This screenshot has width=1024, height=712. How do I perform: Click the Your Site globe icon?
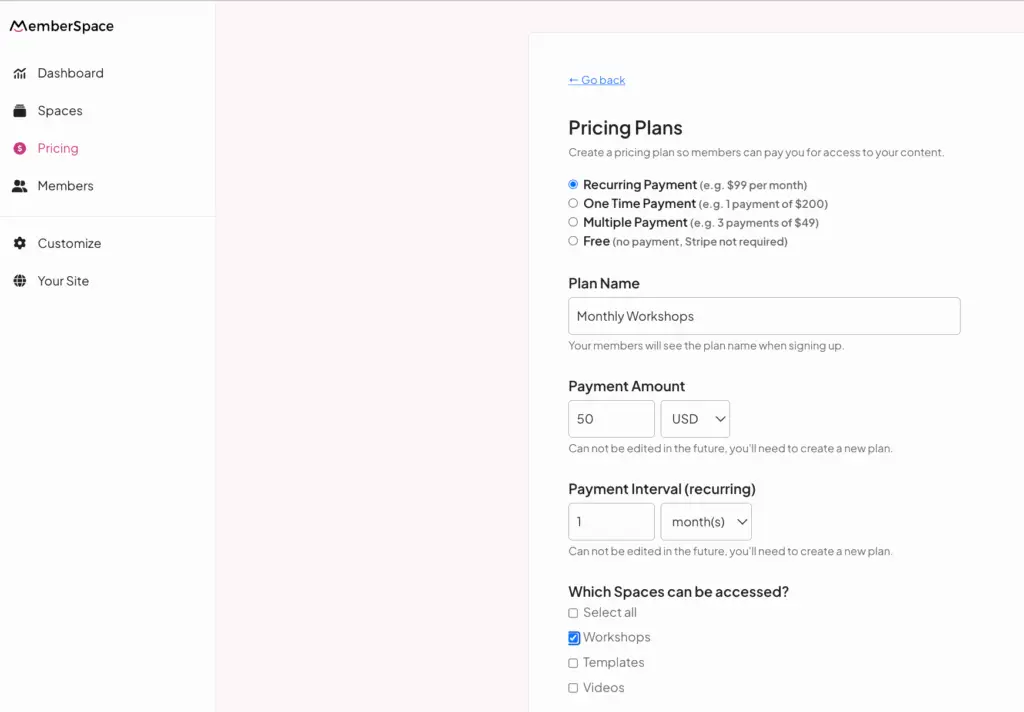click(21, 281)
